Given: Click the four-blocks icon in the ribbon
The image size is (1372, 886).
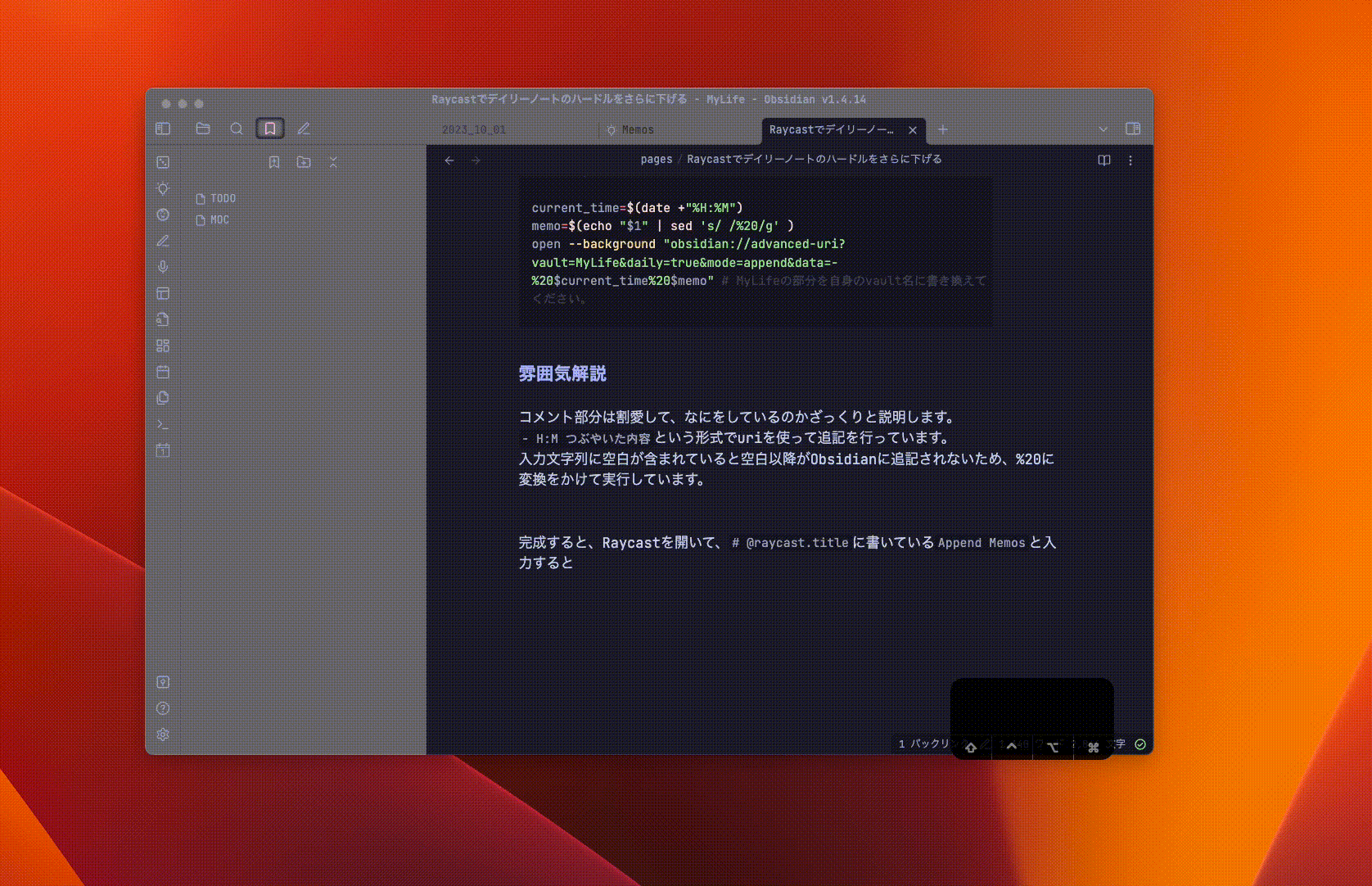Looking at the screenshot, I should coord(163,346).
